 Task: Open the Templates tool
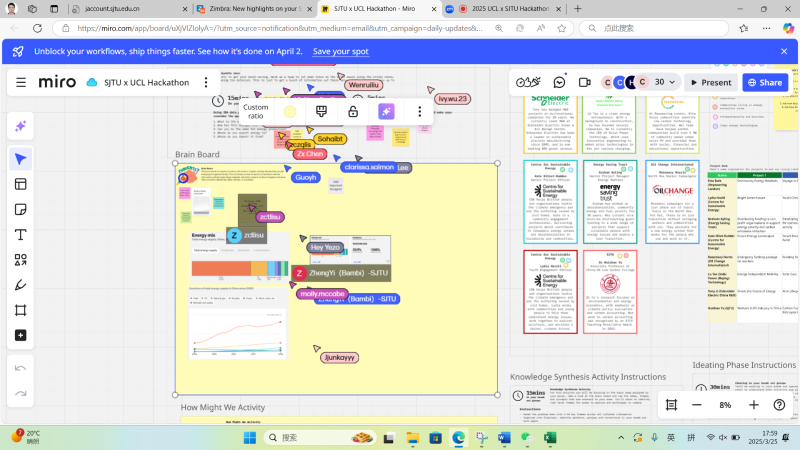[x=20, y=184]
